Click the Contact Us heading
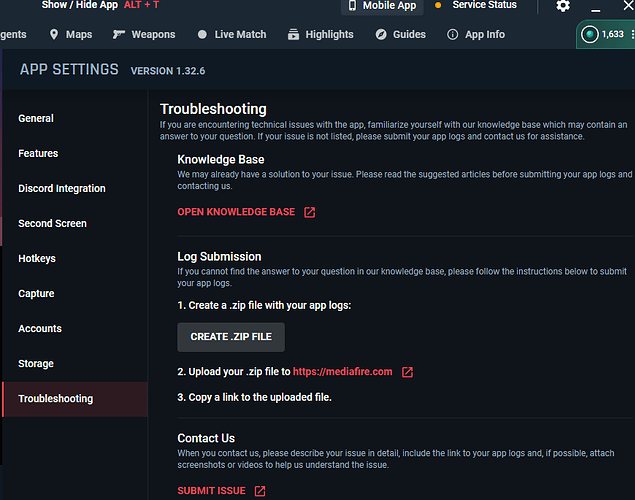 point(206,438)
